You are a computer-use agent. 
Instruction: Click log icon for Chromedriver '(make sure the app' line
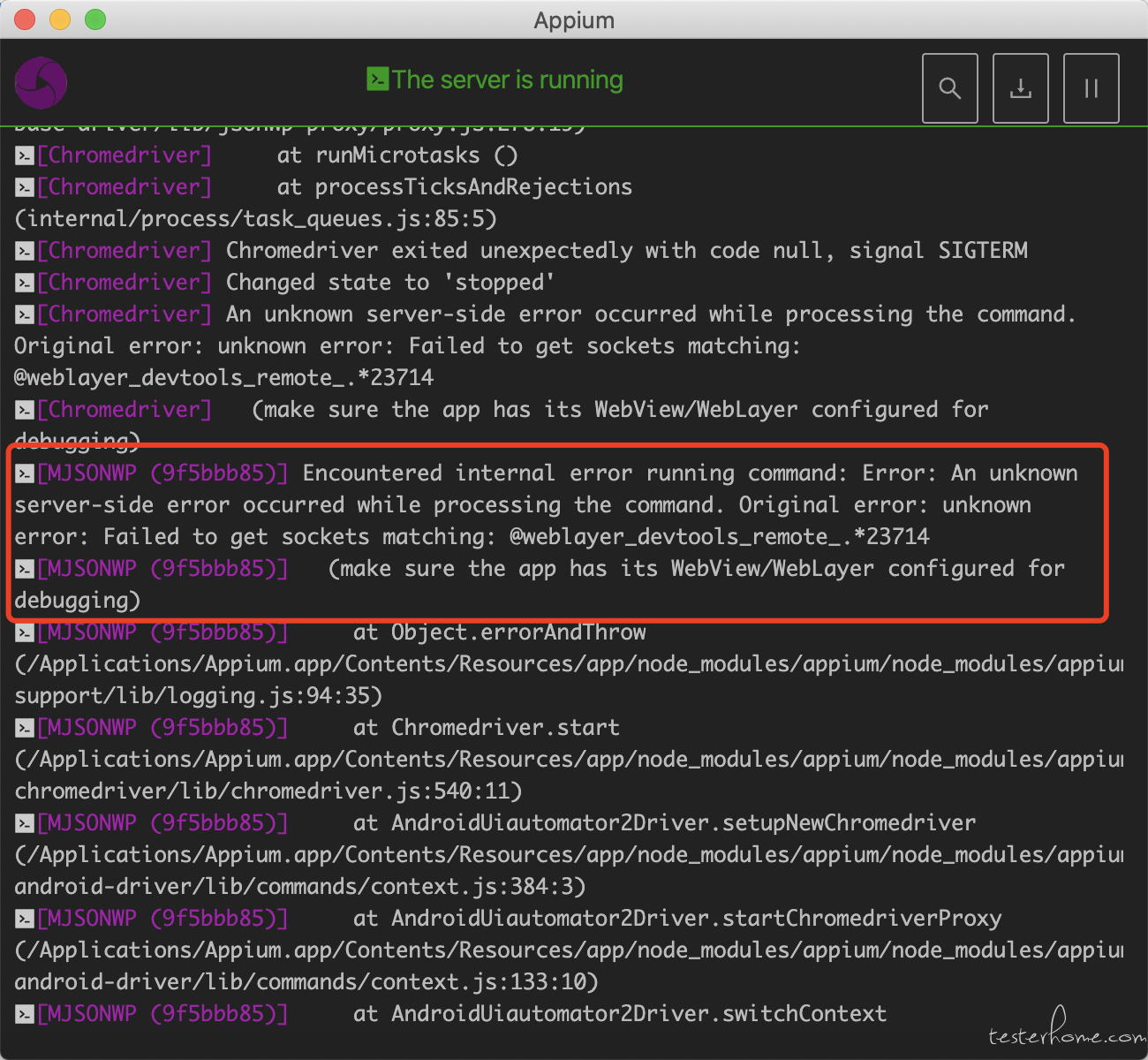point(25,411)
